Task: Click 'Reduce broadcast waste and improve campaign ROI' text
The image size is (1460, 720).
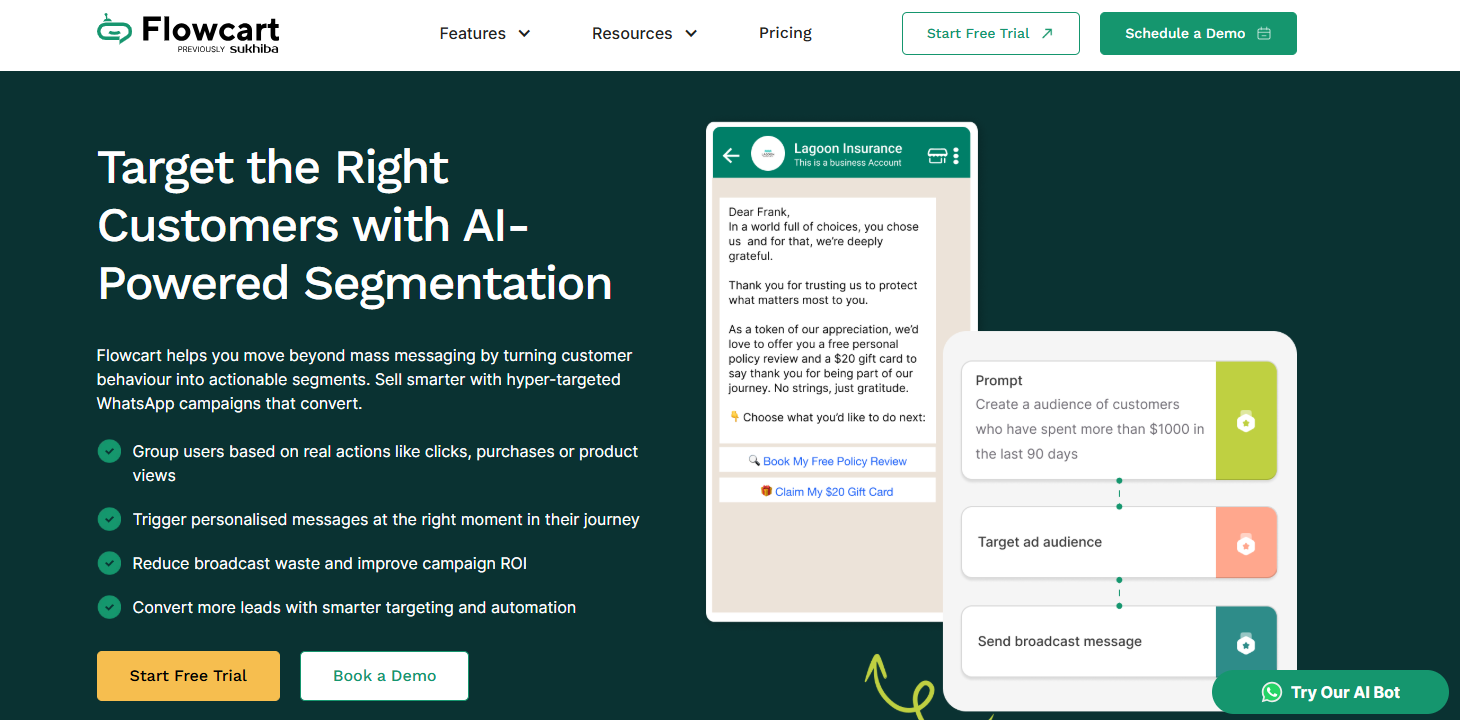Action: [330, 564]
